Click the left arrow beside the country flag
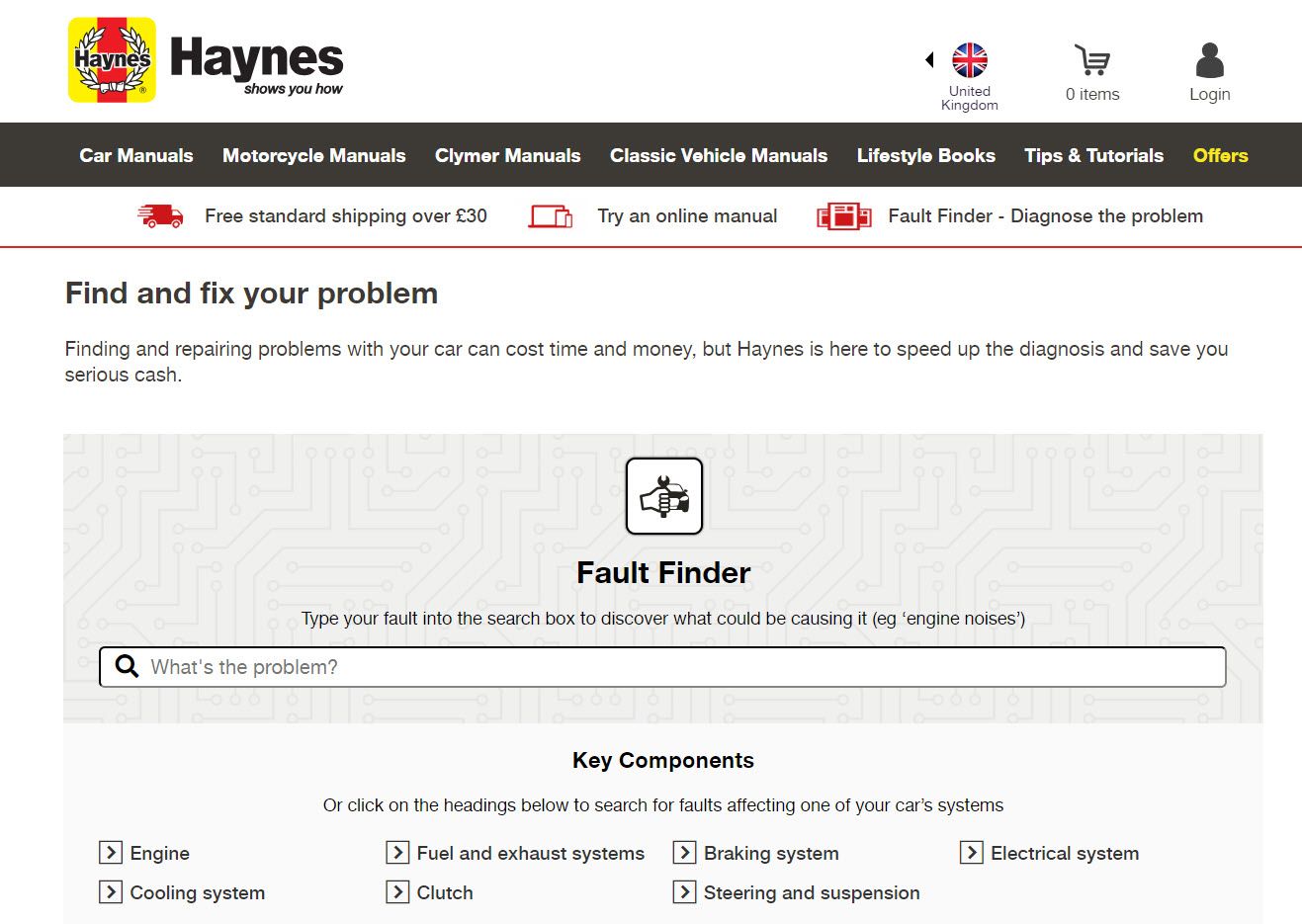Image resolution: width=1302 pixels, height=924 pixels. 928,59
